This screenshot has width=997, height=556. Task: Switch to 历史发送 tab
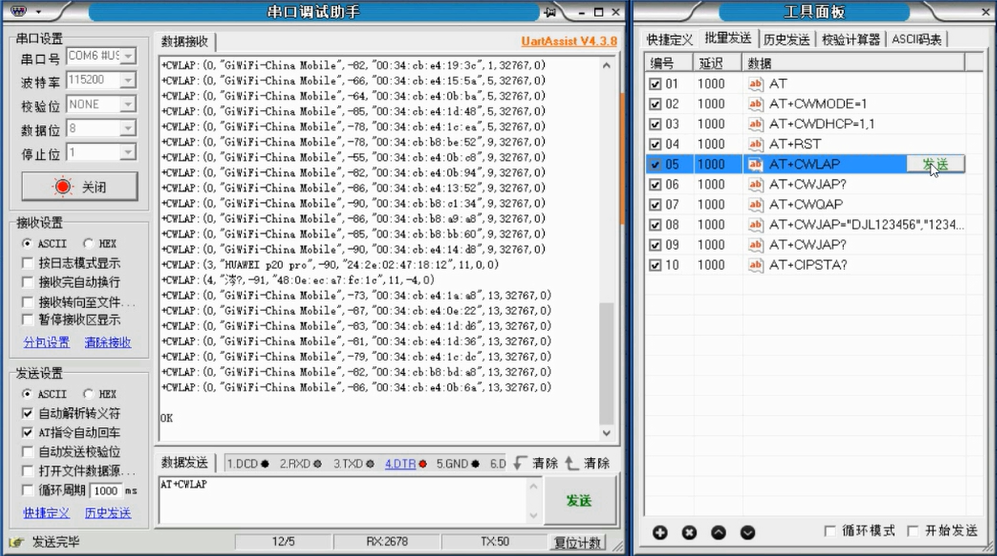click(787, 39)
